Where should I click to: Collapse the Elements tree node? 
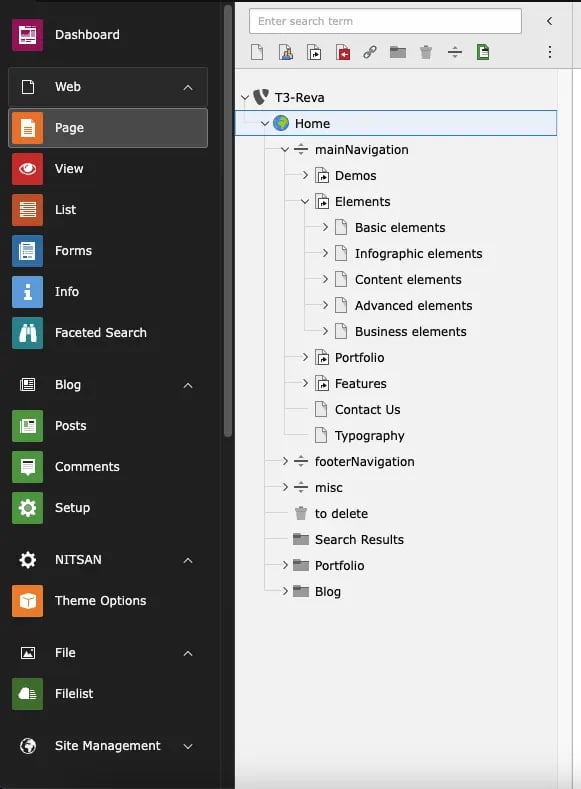(x=305, y=201)
